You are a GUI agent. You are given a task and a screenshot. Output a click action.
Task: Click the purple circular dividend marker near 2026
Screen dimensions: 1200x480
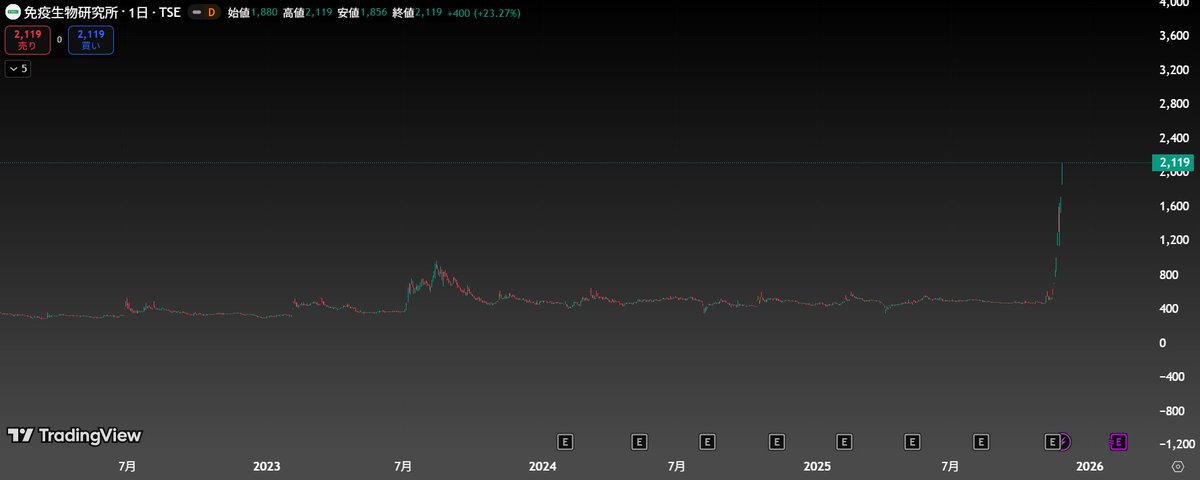(1064, 440)
